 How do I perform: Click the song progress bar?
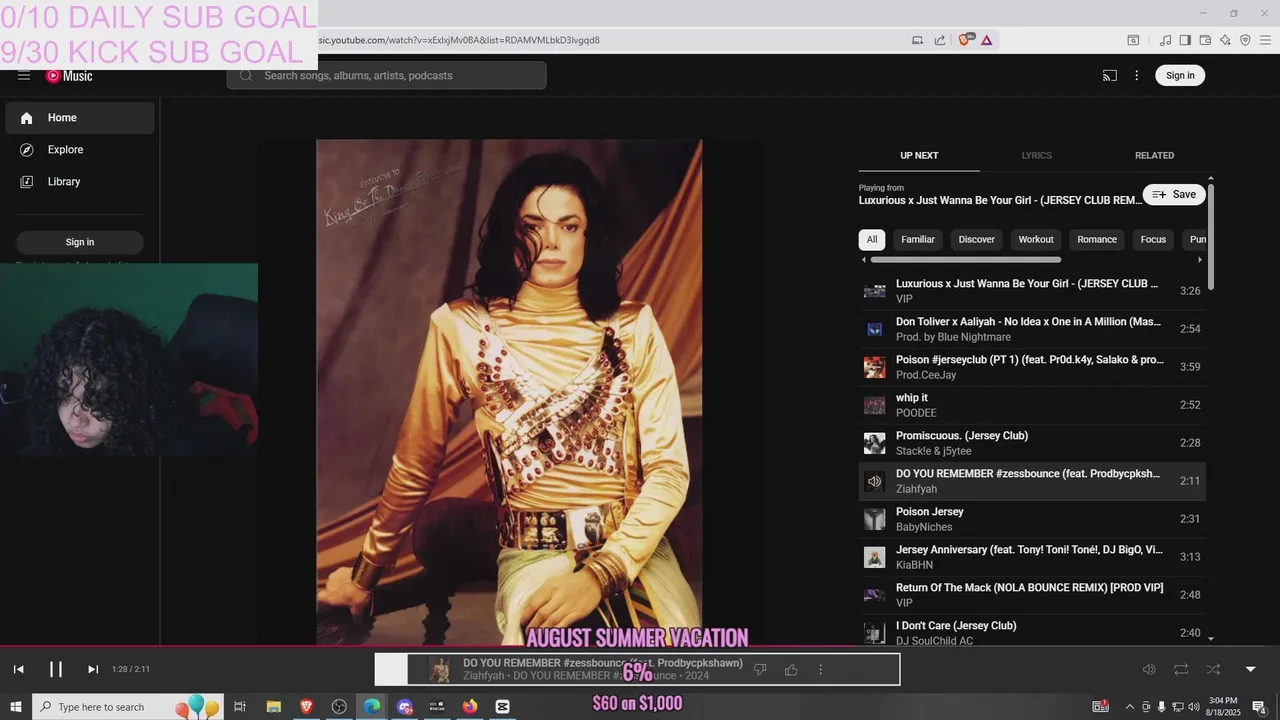(640, 646)
